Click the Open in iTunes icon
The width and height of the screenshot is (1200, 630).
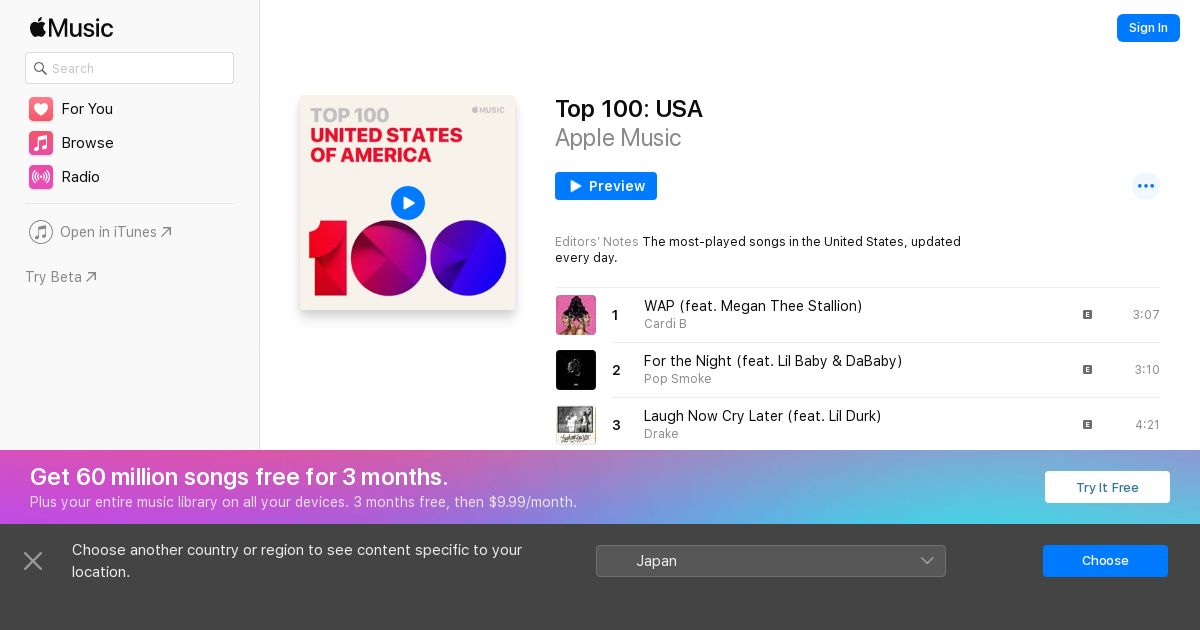[41, 232]
